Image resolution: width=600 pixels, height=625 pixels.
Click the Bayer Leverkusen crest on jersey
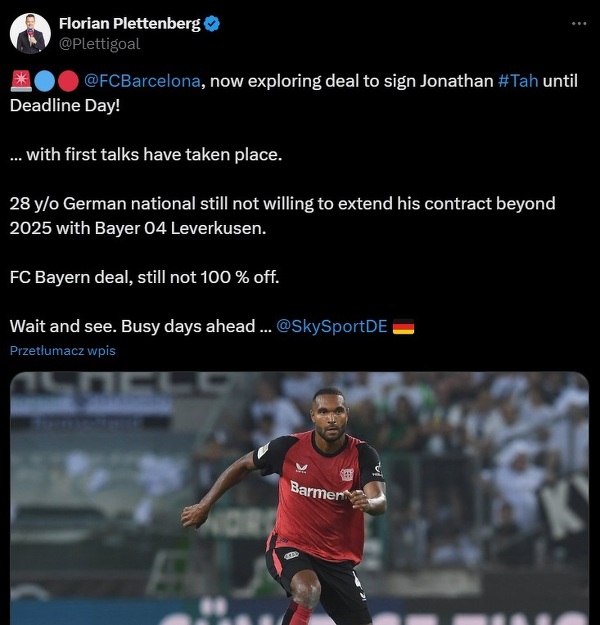tap(347, 474)
